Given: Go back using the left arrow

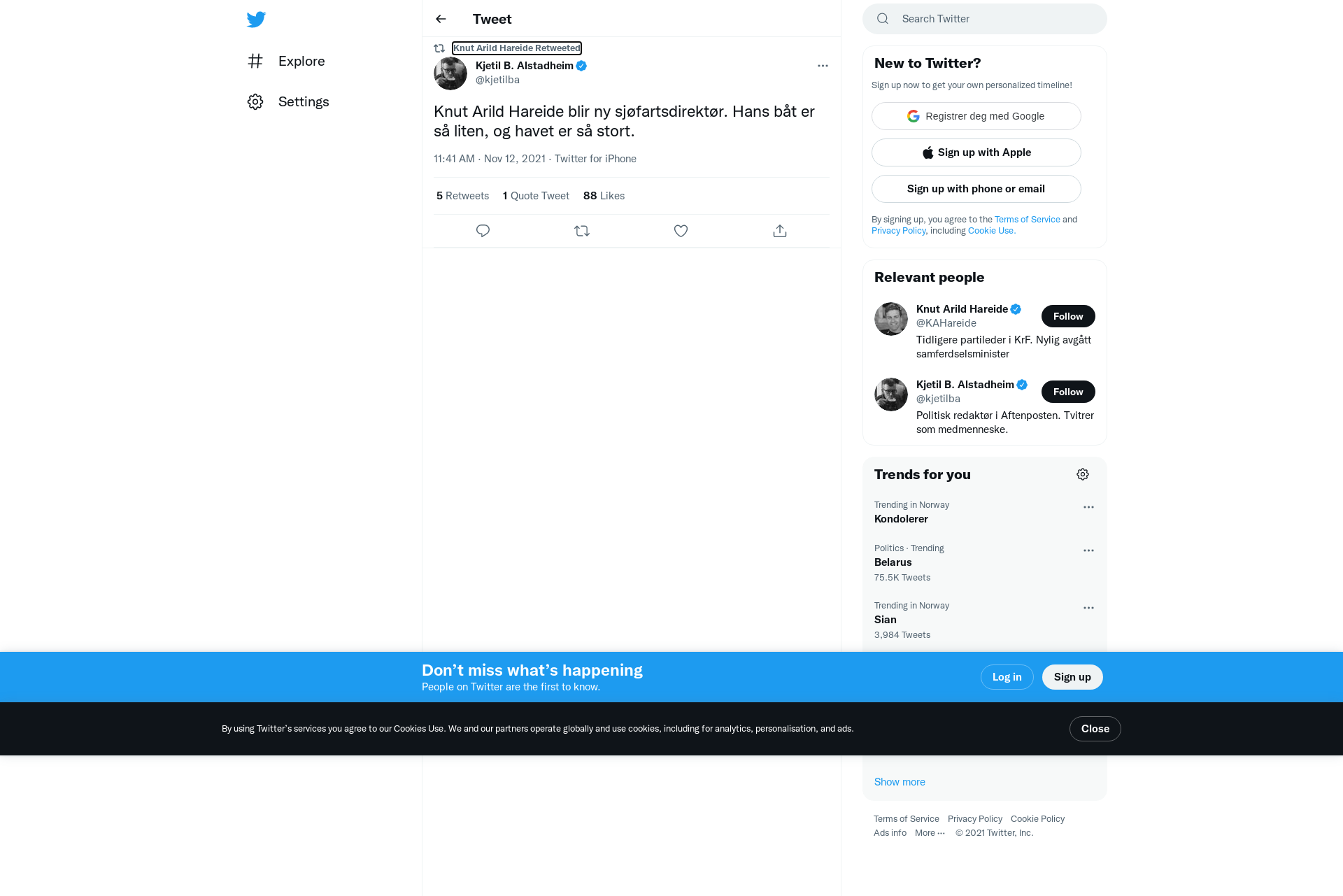Looking at the screenshot, I should (x=441, y=19).
